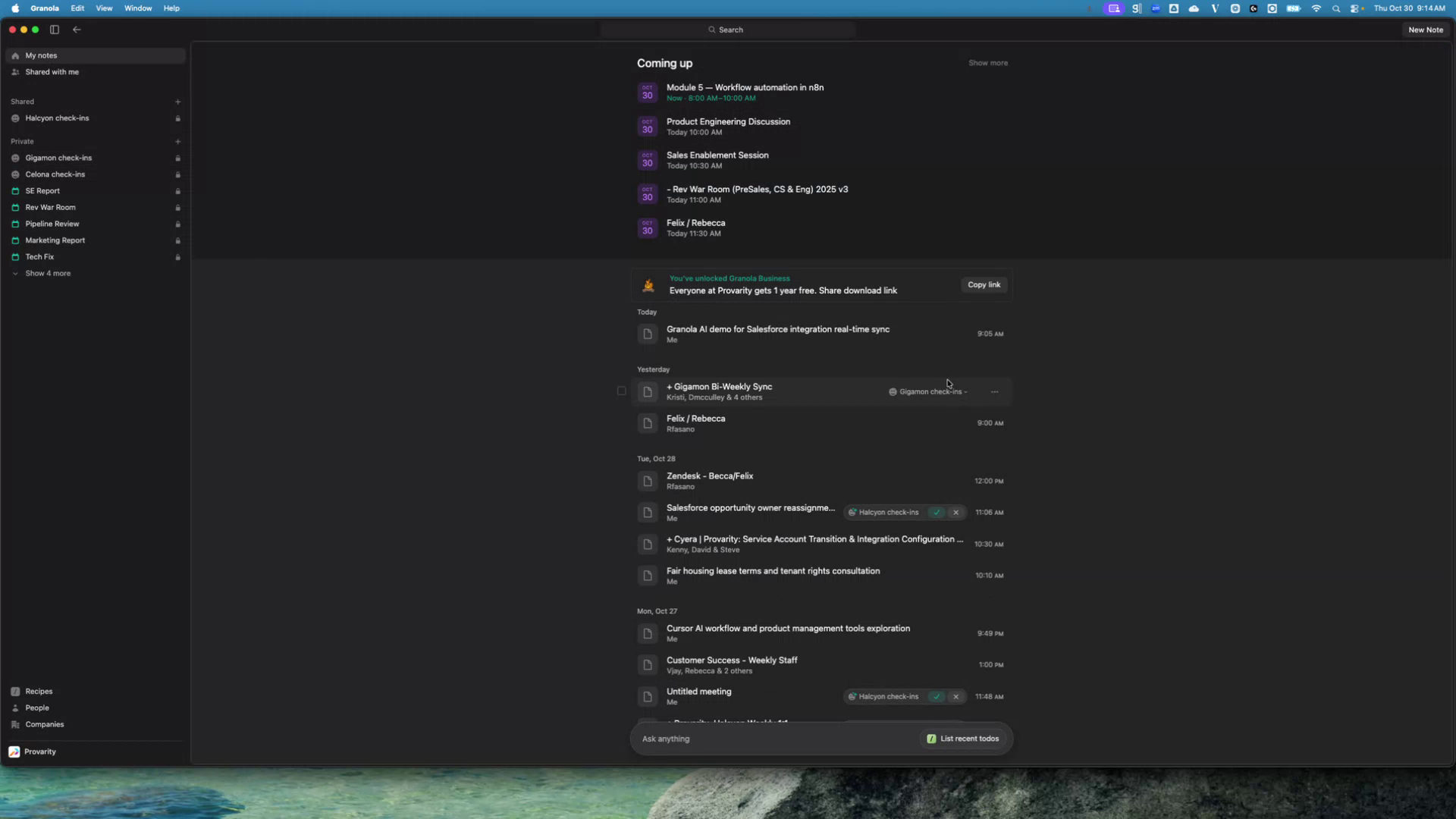Click the back navigation arrow

click(77, 30)
